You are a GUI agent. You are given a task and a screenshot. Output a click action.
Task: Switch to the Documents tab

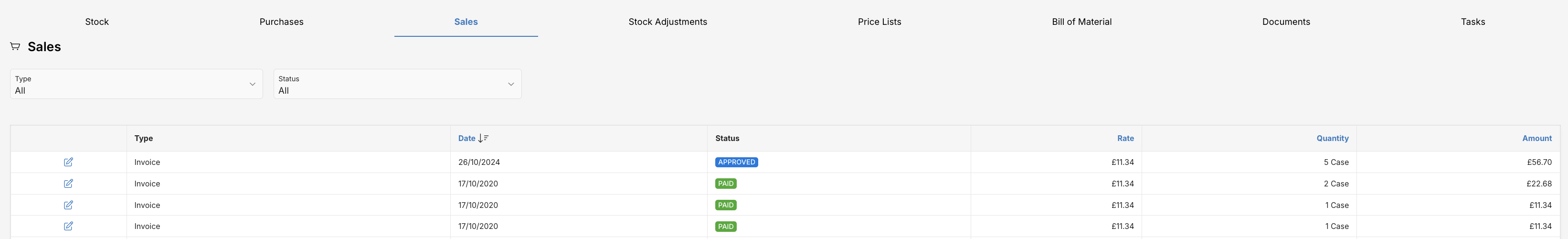(1286, 22)
